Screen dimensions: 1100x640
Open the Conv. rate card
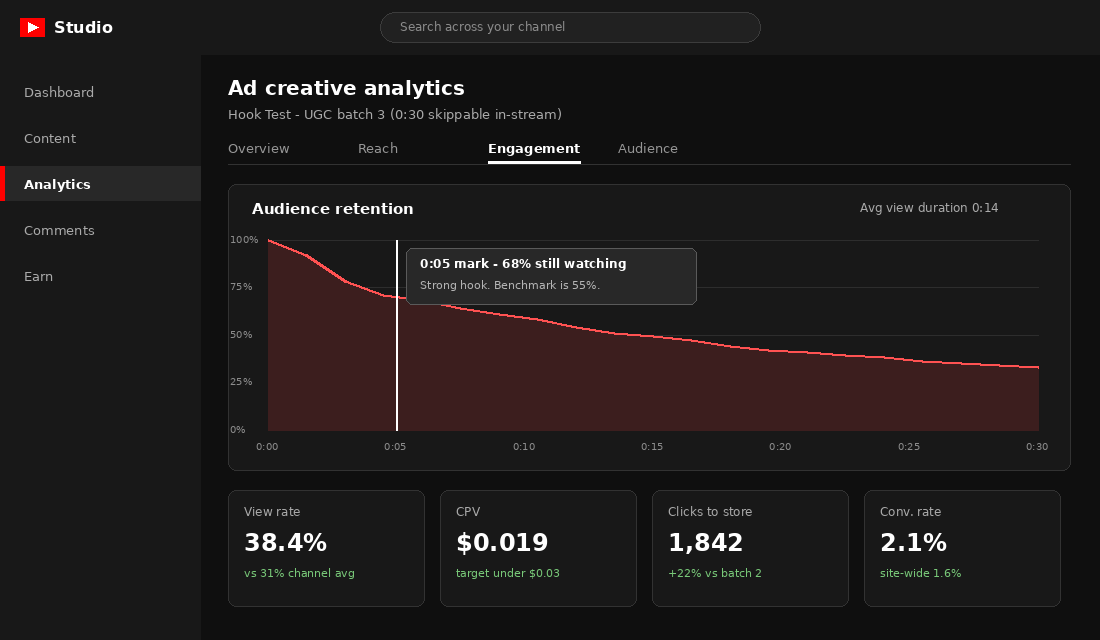(962, 548)
